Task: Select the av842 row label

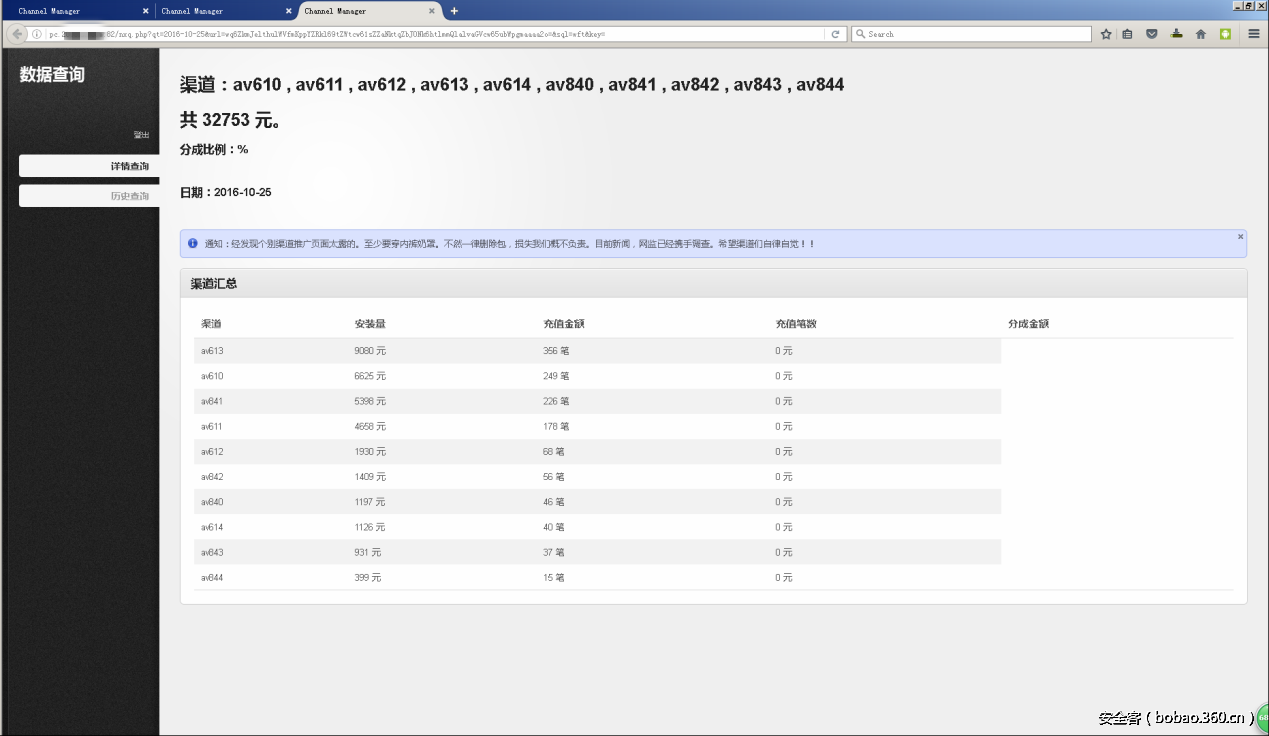Action: pos(212,477)
